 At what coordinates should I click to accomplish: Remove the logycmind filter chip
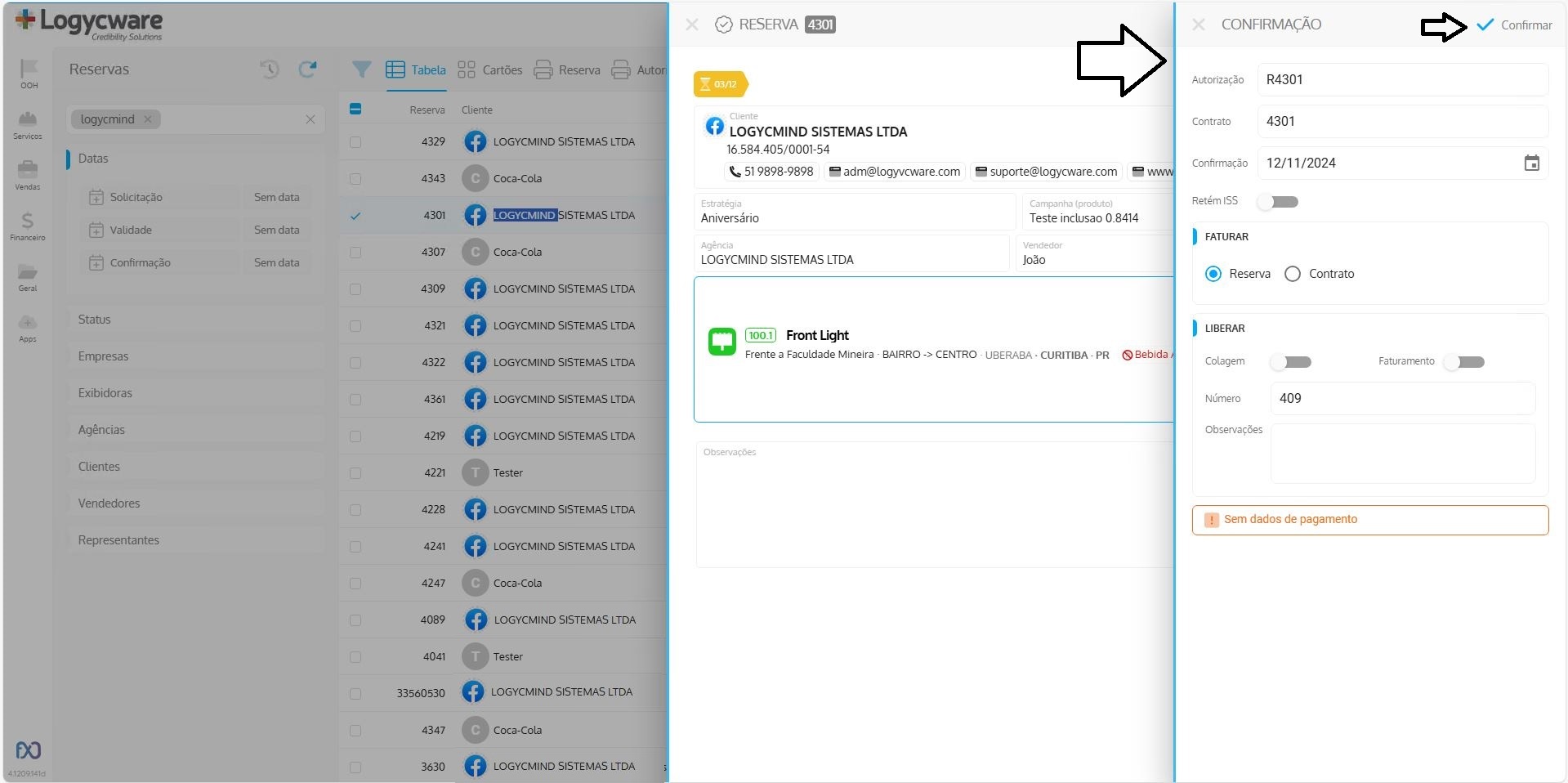pyautogui.click(x=148, y=119)
